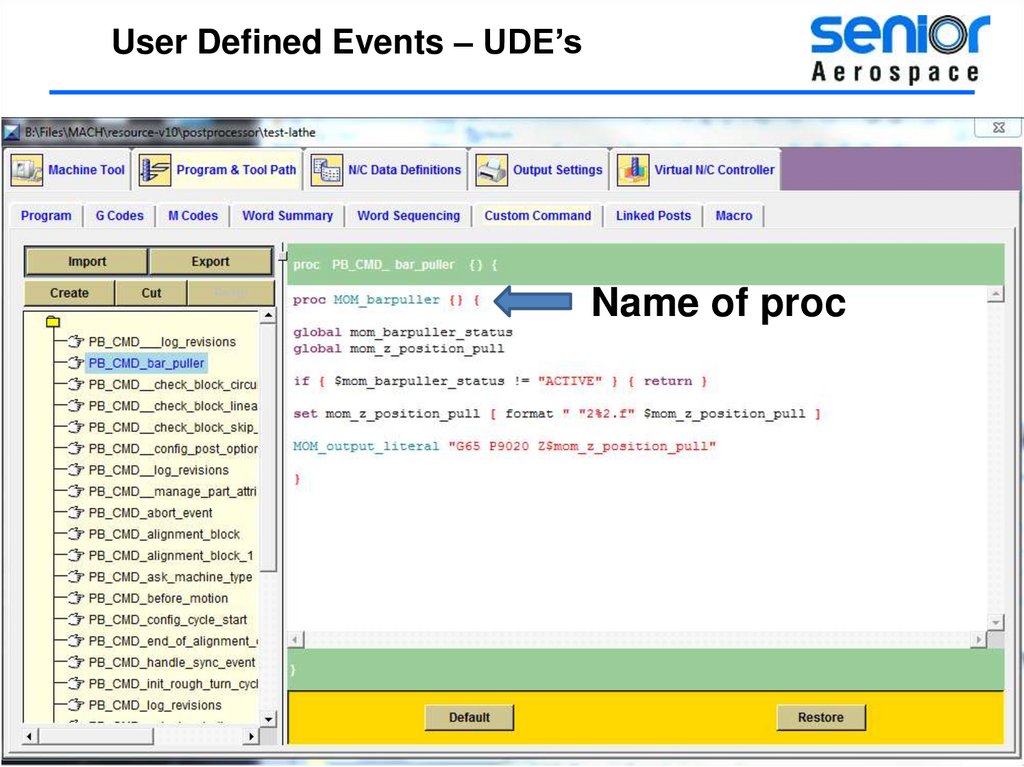1024x767 pixels.
Task: Click the Export button
Action: coord(210,261)
